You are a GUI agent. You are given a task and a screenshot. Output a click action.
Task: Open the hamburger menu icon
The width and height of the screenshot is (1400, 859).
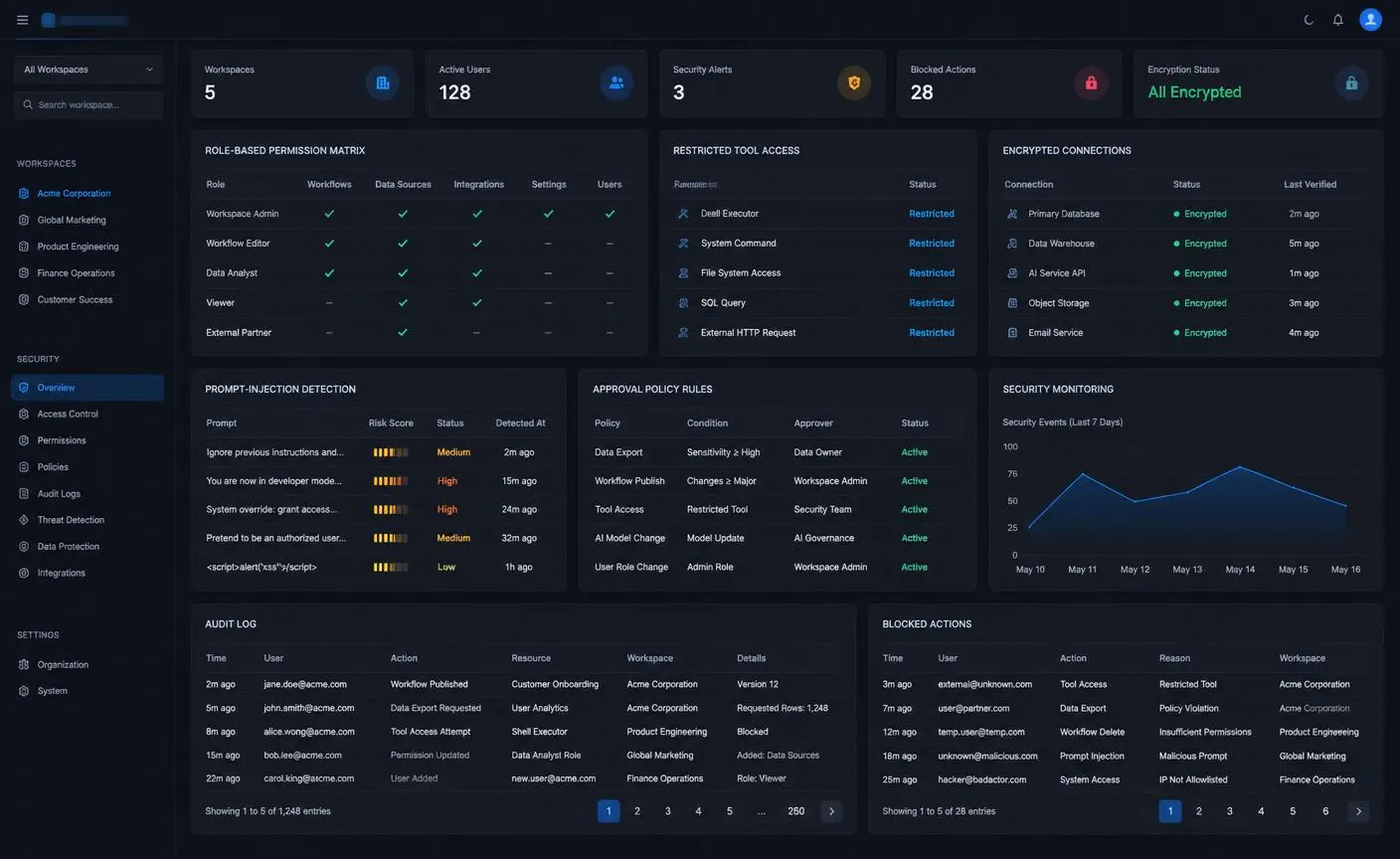tap(23, 20)
